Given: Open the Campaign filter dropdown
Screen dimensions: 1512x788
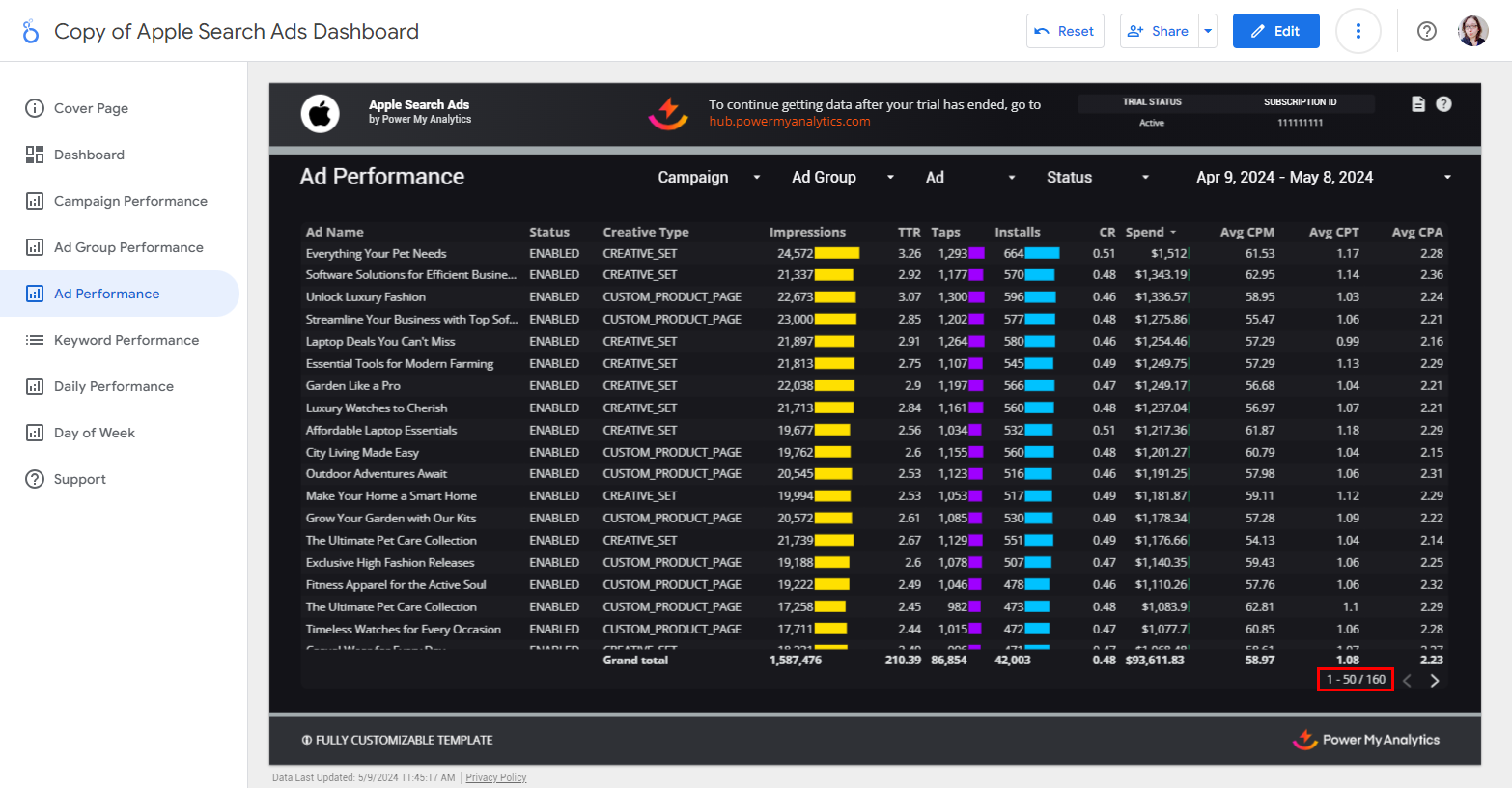Looking at the screenshot, I should tap(709, 178).
